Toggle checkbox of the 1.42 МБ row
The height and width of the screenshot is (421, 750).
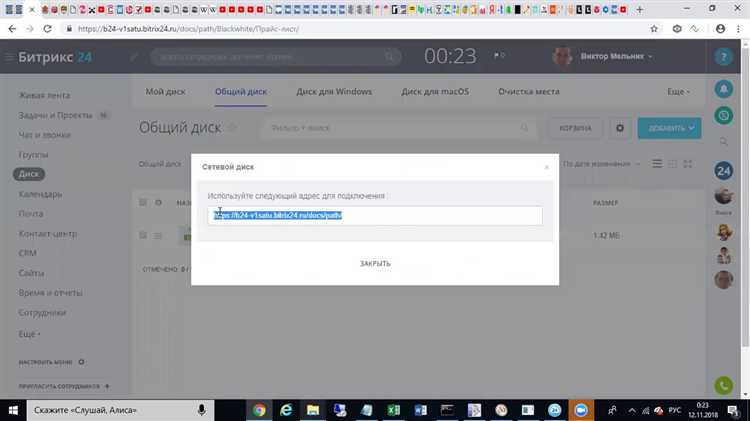pos(143,235)
